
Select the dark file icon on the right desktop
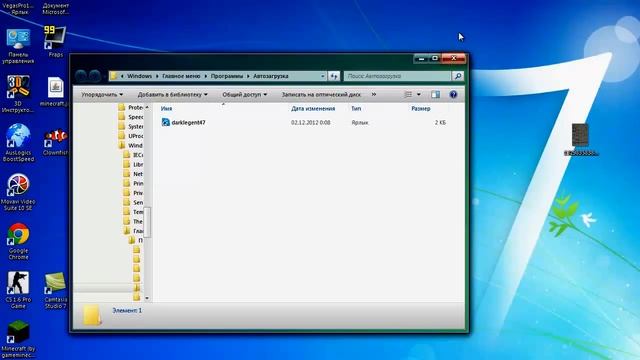click(x=580, y=139)
